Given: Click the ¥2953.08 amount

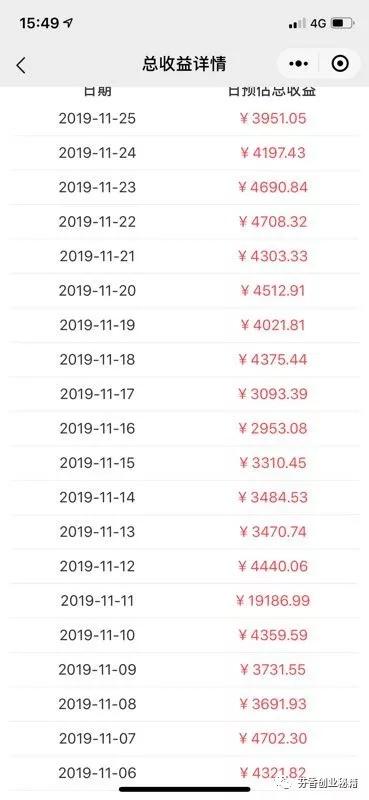Looking at the screenshot, I should coord(273,429).
